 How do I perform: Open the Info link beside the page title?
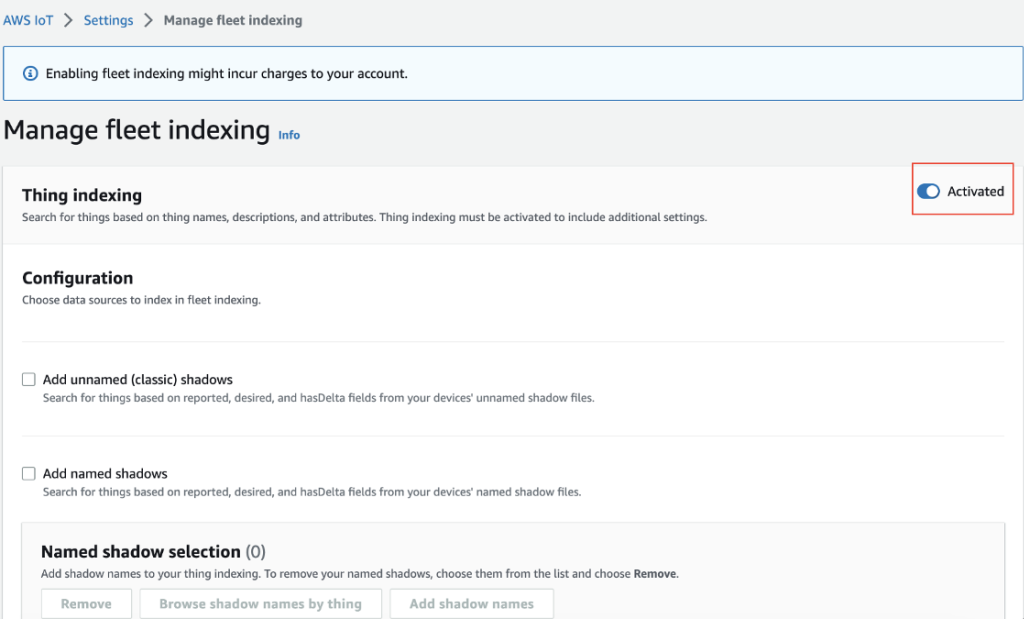click(289, 135)
